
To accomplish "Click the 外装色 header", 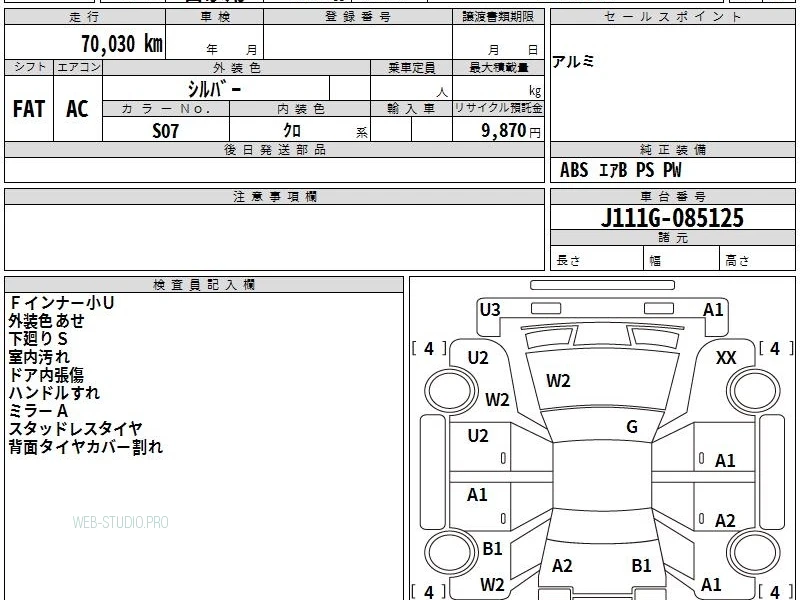I will 236,67.
